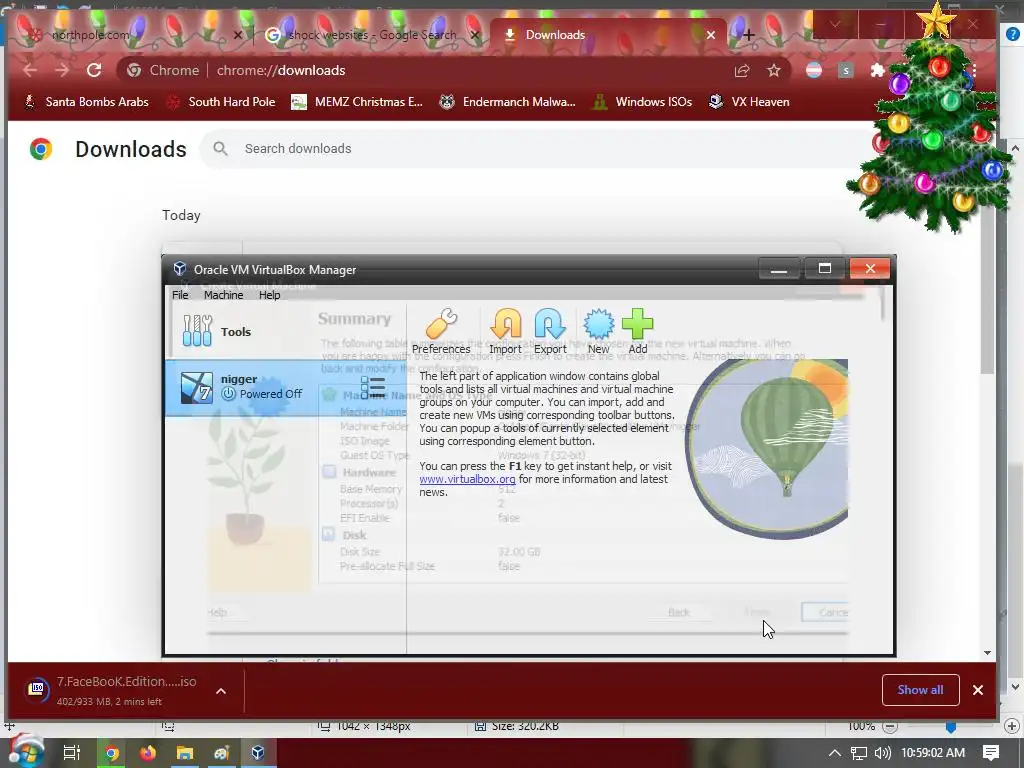Click the zoom slider handle in background app
1024x768 pixels.
[951, 727]
